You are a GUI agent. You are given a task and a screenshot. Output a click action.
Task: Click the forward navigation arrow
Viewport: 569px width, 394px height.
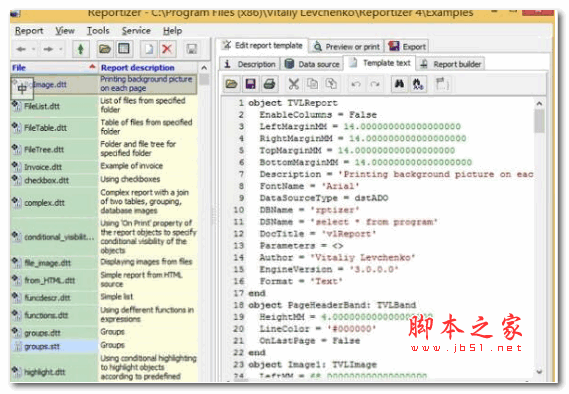(x=48, y=49)
